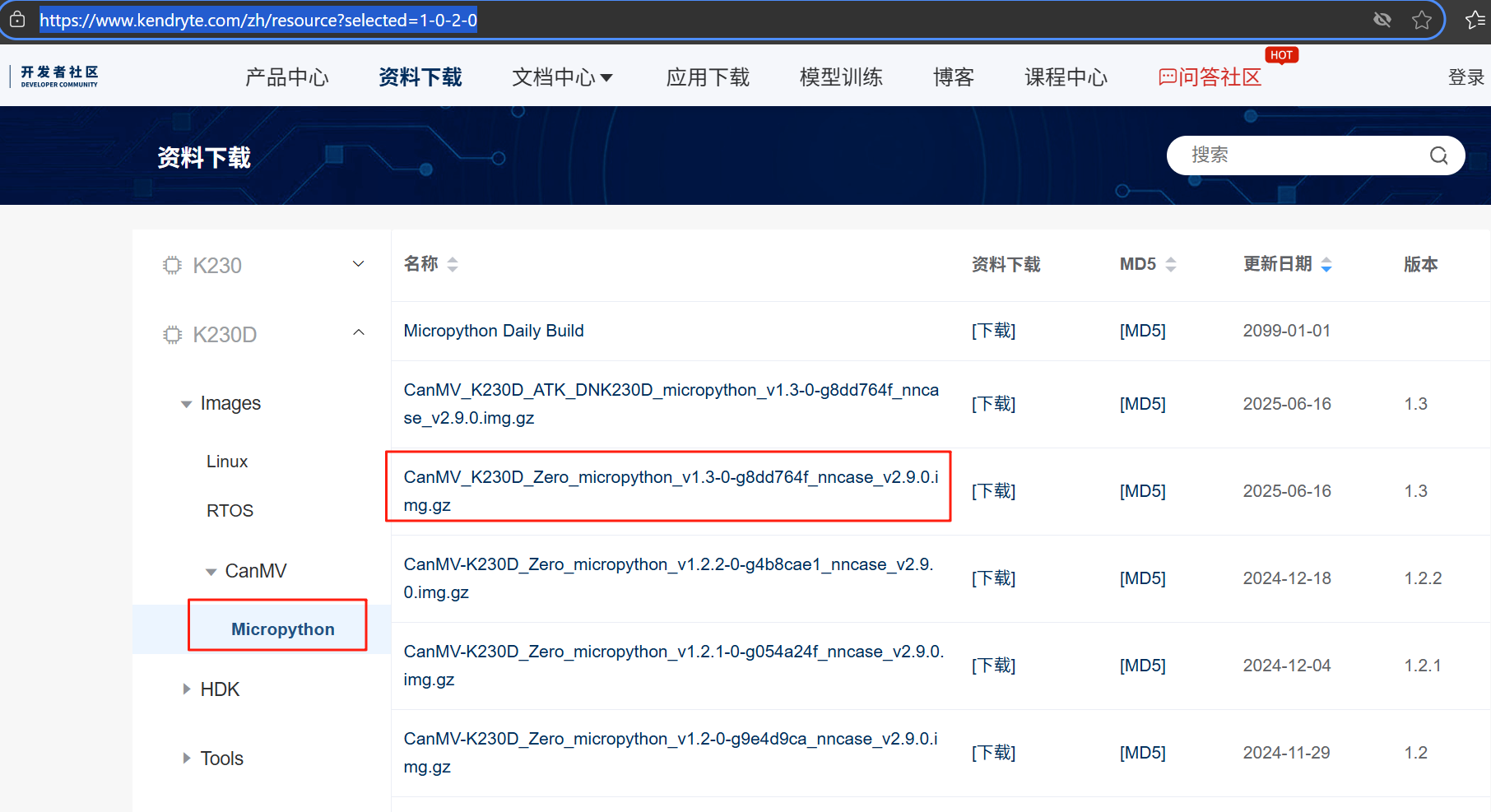Download the K230D_Zero v1.2.2 image
Image resolution: width=1491 pixels, height=812 pixels.
pyautogui.click(x=994, y=578)
